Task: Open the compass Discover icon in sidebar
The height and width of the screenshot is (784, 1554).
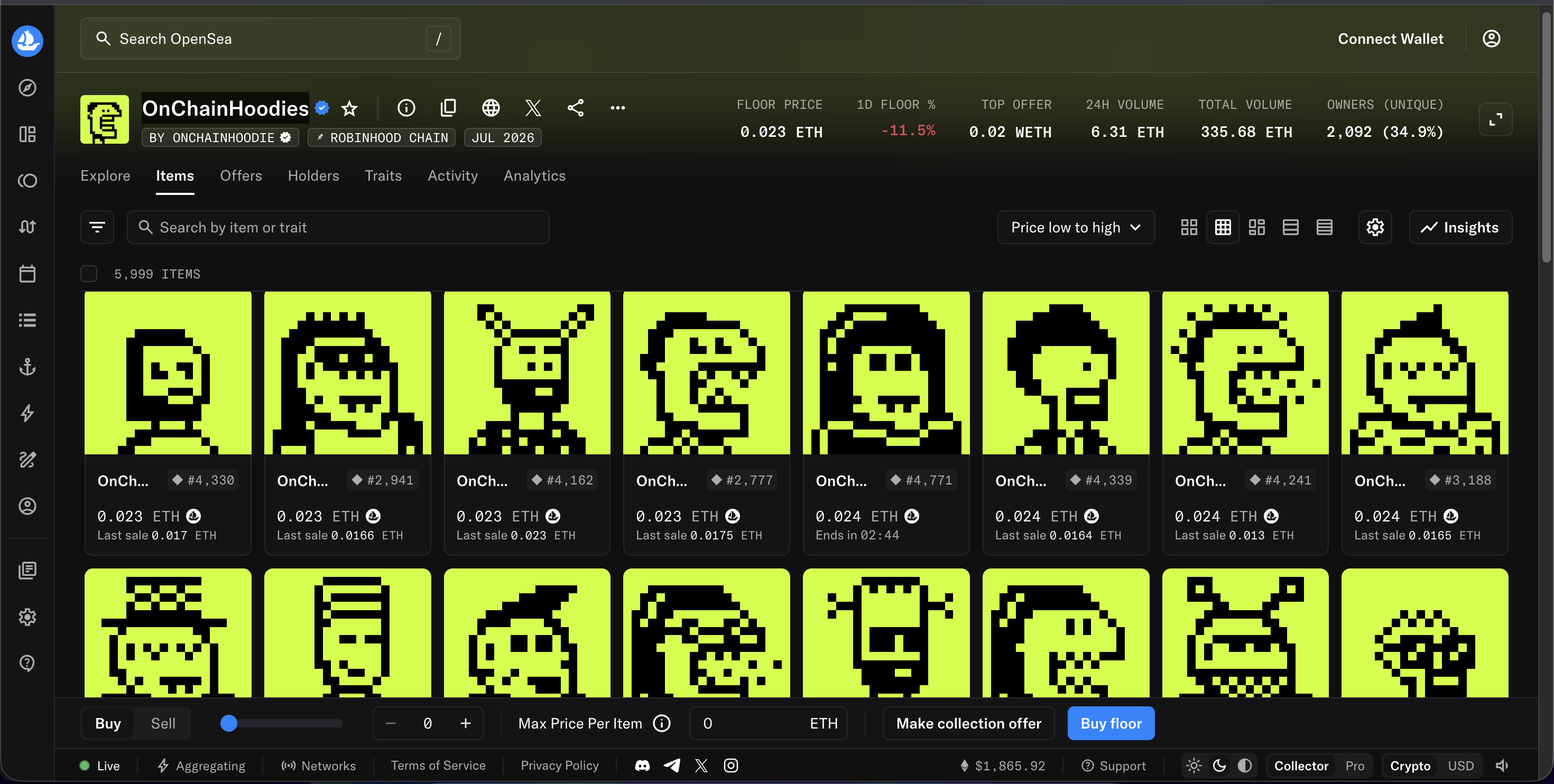Action: point(27,88)
